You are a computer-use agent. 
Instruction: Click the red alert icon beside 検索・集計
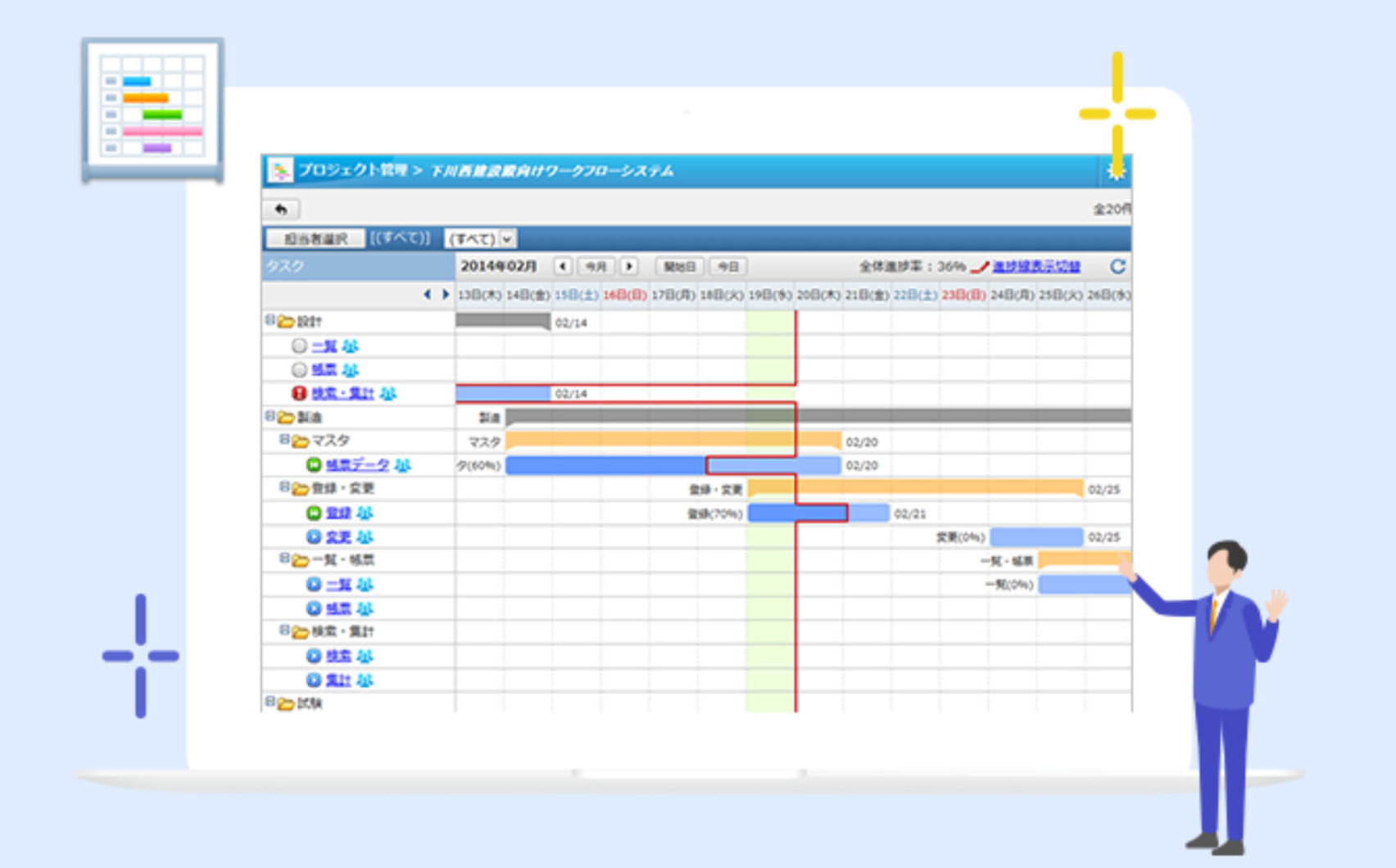[x=300, y=394]
